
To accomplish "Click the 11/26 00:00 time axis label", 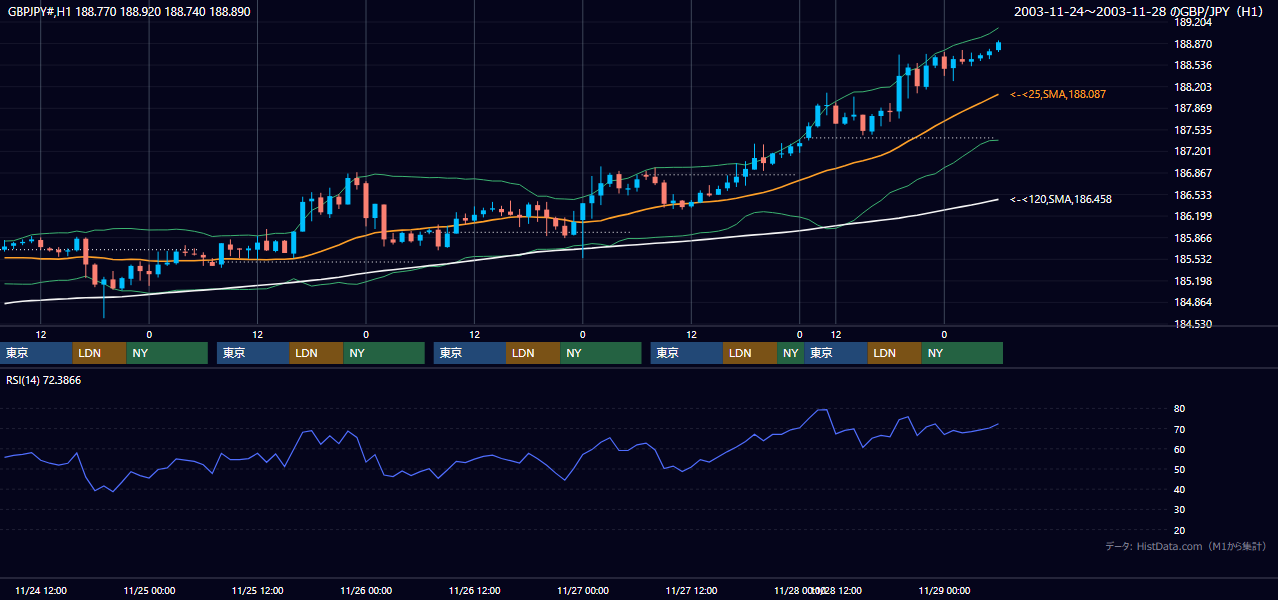I will click(x=366, y=591).
